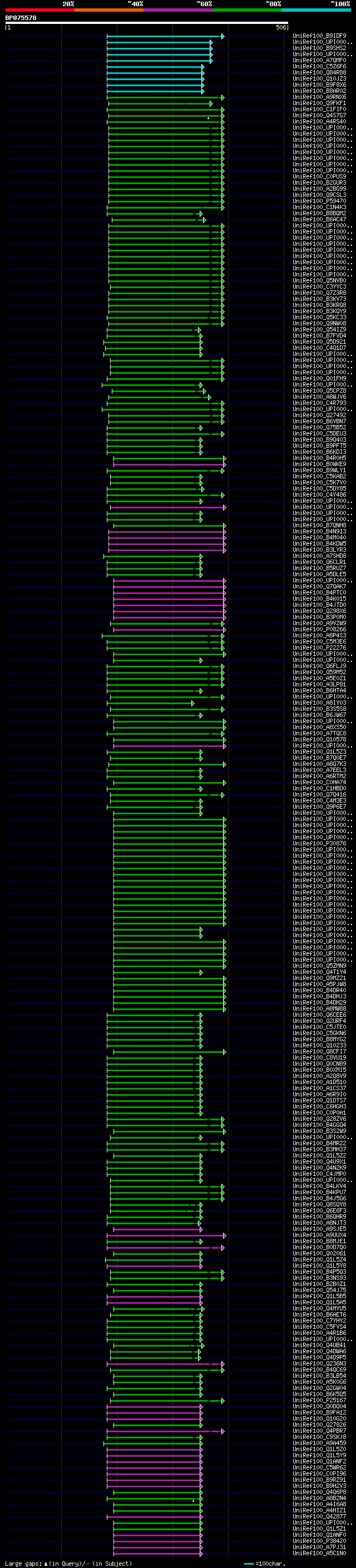This screenshot has width=356, height=1568.
Task: Select hit UniRef100_Q28ZV6
Action: [x=319, y=1119]
